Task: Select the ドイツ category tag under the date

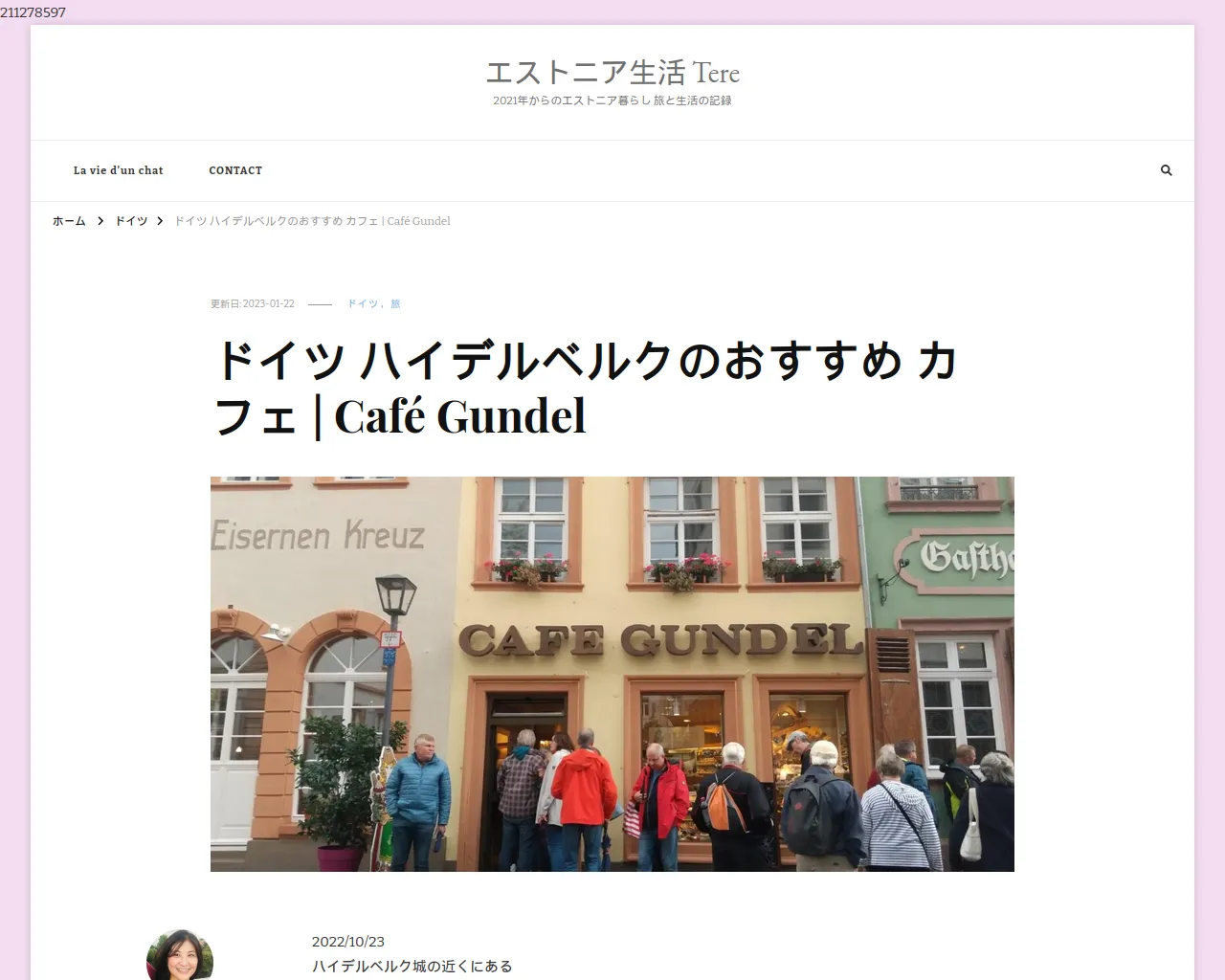Action: point(363,303)
